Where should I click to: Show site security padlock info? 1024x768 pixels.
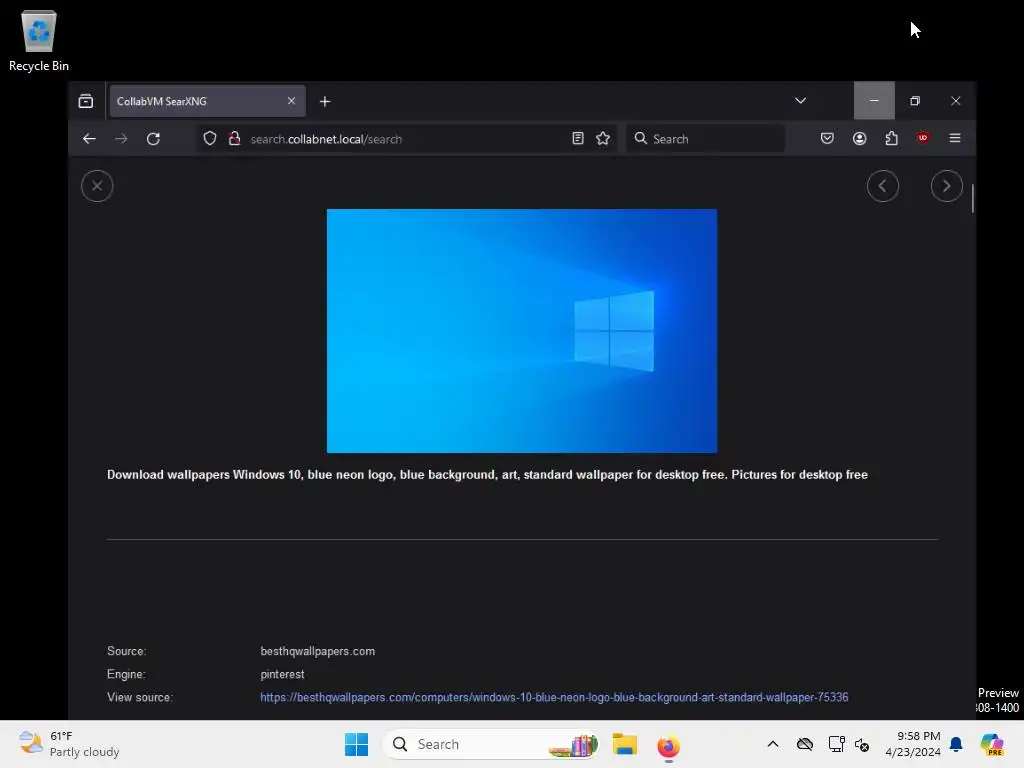pyautogui.click(x=234, y=138)
